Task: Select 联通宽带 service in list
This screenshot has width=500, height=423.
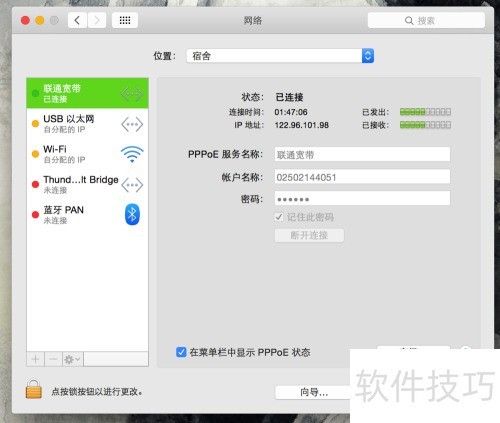Action: coord(87,93)
